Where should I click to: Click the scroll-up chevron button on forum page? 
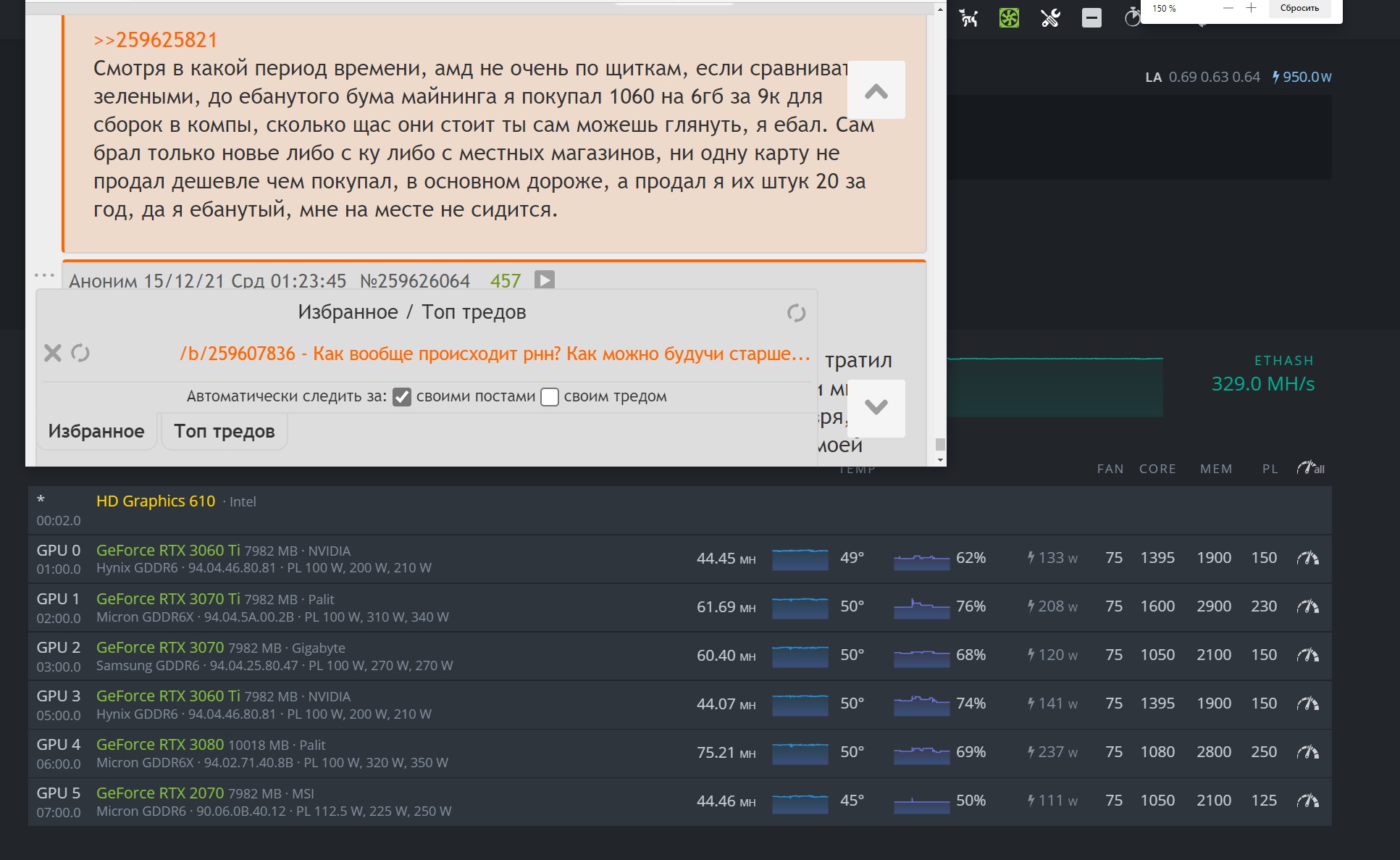[x=876, y=90]
